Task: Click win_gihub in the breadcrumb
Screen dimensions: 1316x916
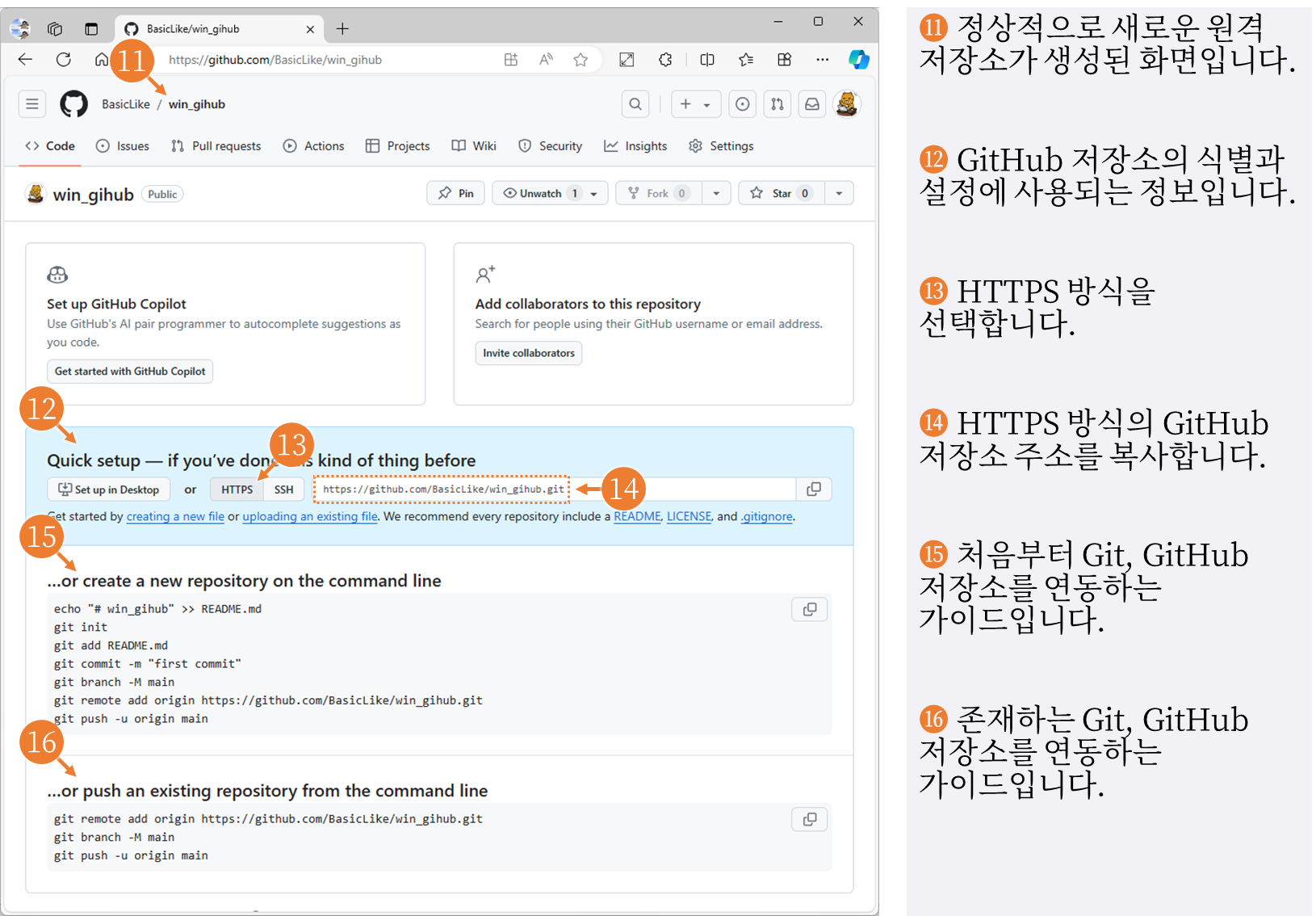Action: click(197, 104)
